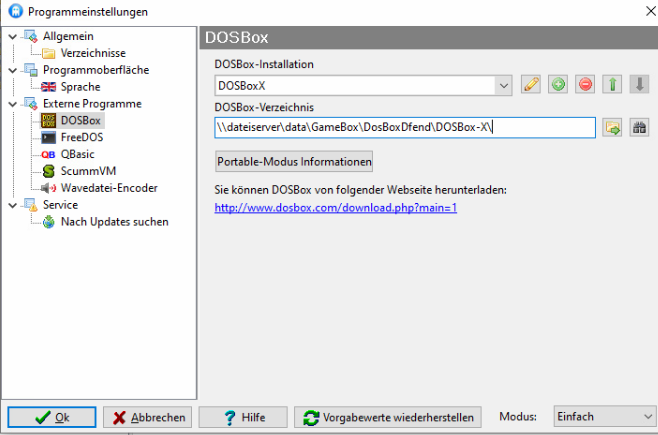Open the dosbox.com download link
658x435 pixels.
335,207
